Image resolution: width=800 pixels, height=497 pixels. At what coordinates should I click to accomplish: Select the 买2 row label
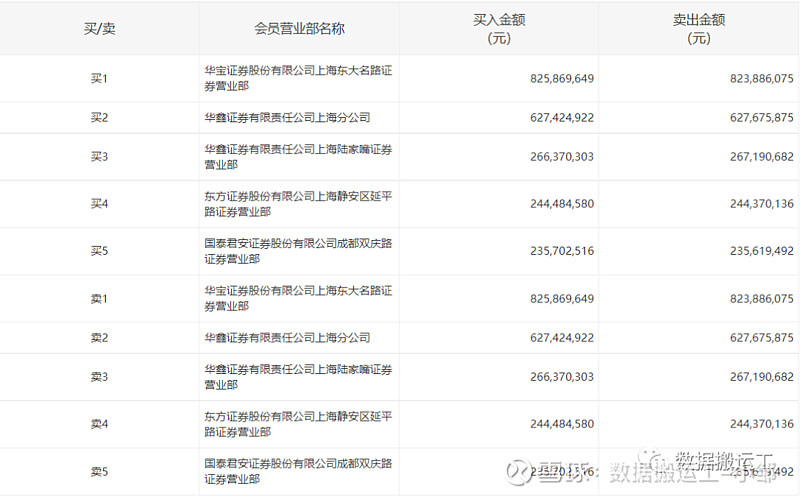pyautogui.click(x=99, y=118)
